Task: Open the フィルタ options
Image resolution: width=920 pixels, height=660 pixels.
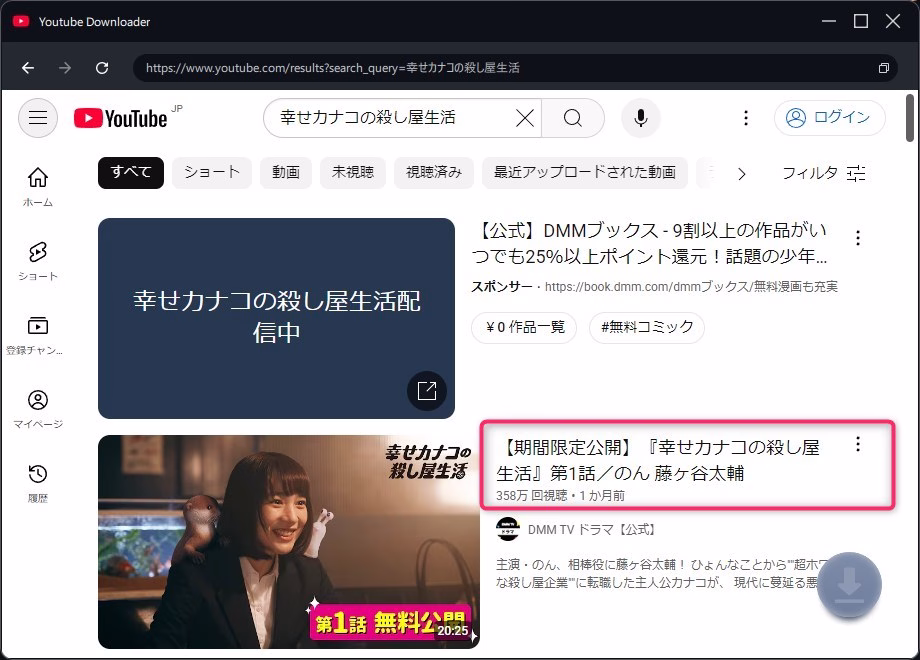Action: pyautogui.click(x=824, y=173)
